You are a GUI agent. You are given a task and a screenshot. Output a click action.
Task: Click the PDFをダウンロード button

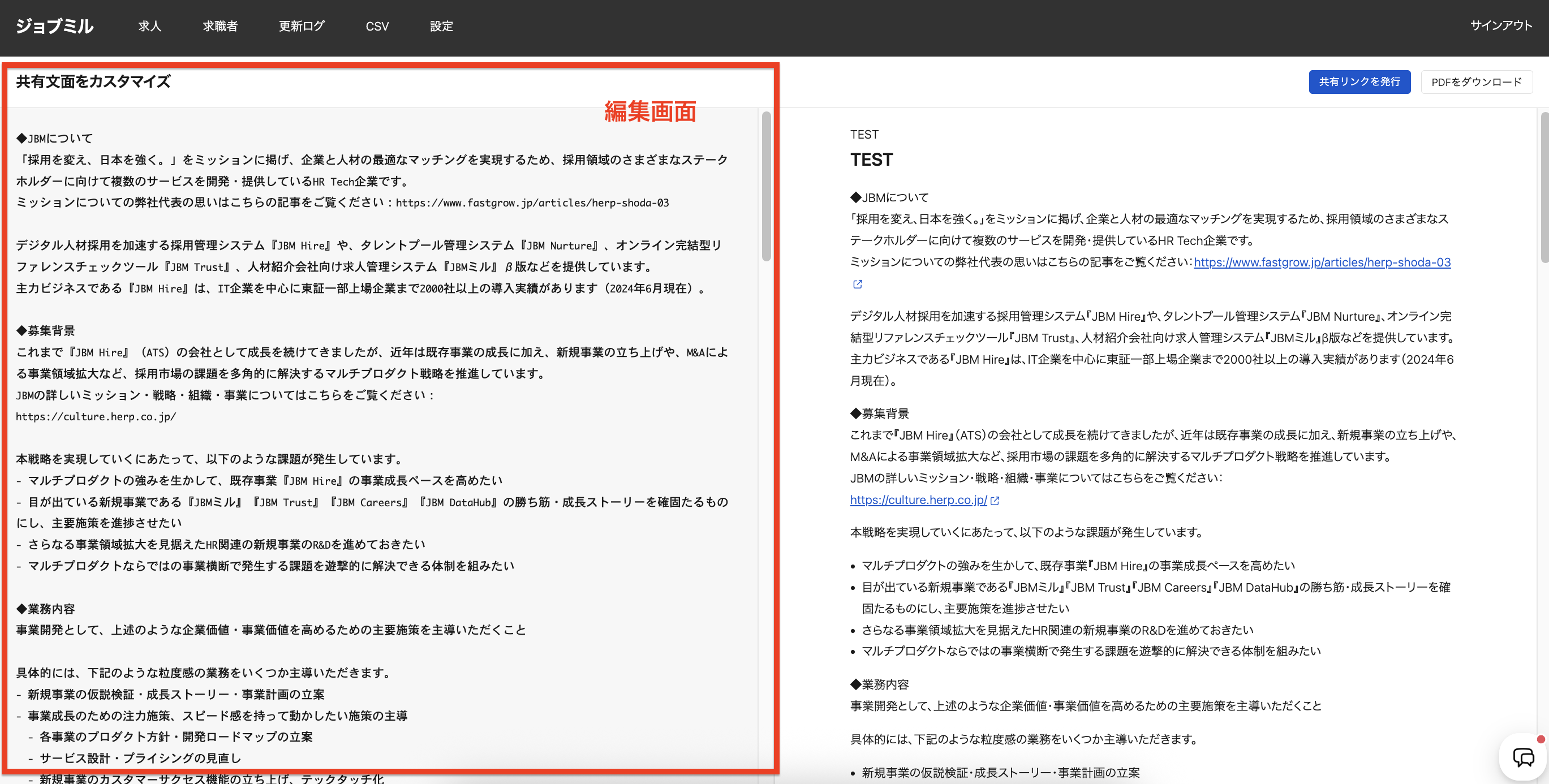click(x=1476, y=82)
